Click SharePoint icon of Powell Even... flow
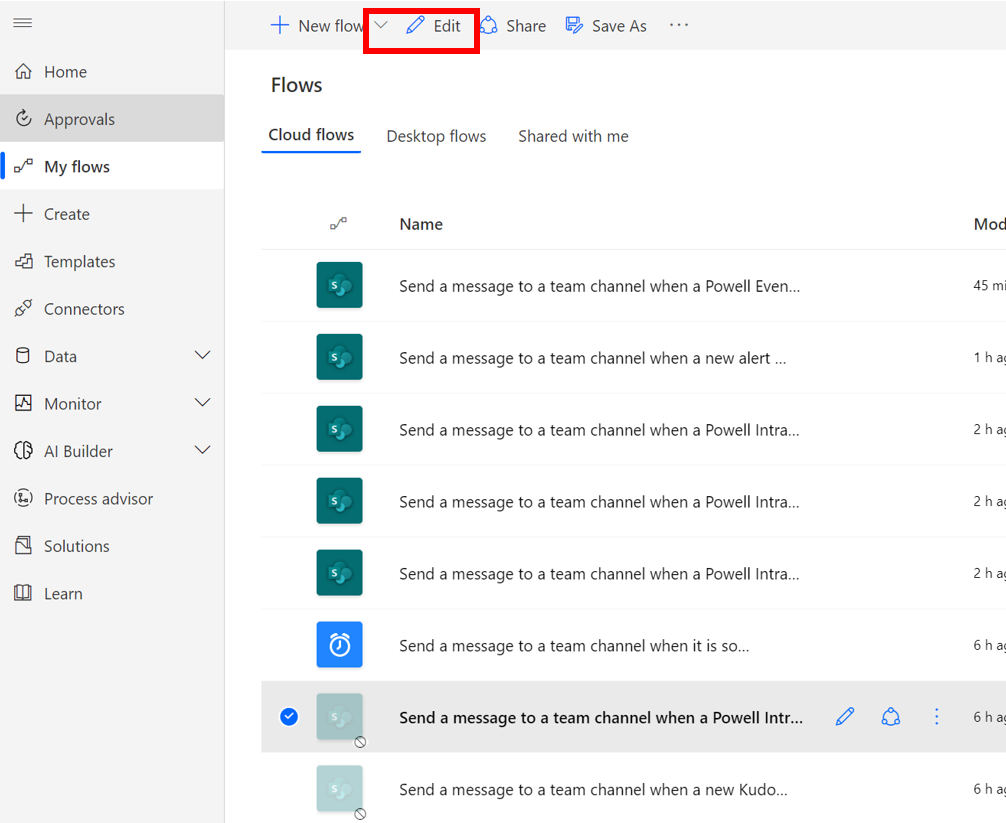This screenshot has width=1006, height=823. coord(339,285)
